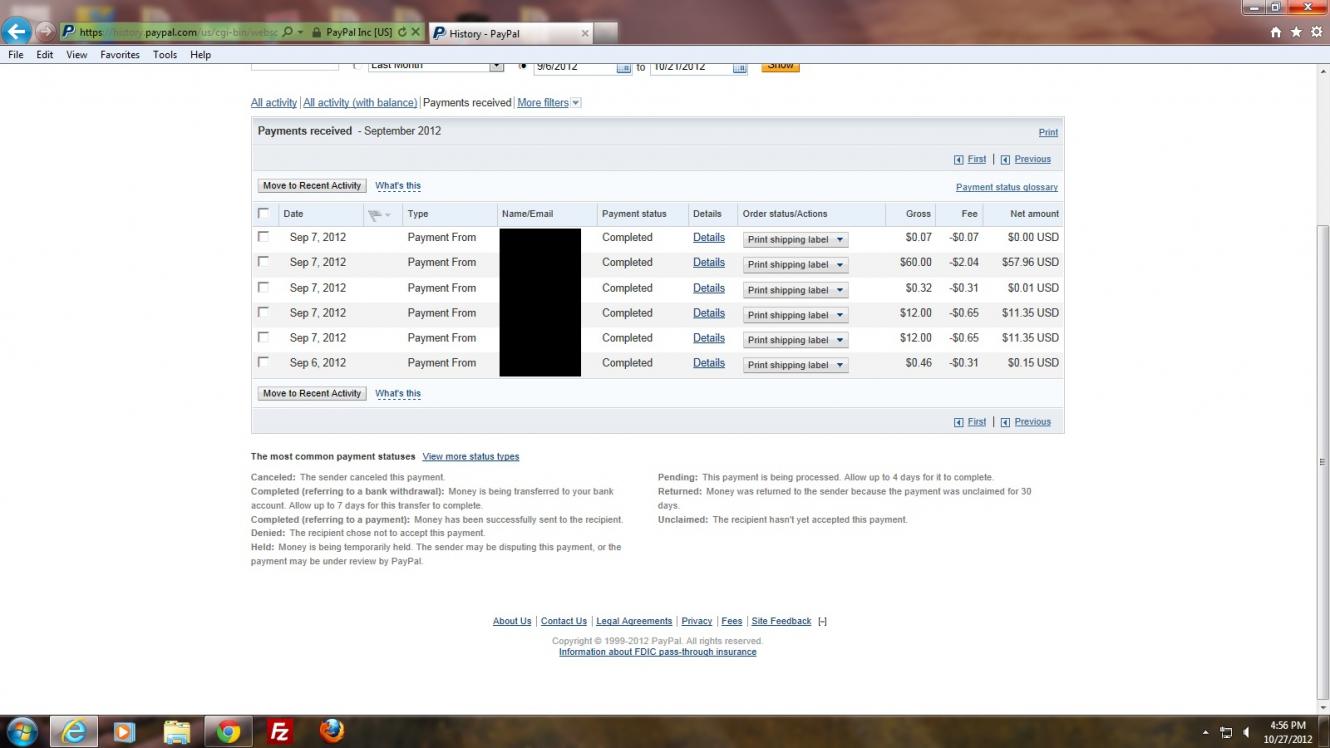Open Print shipping label dropdown for $60.00 row
This screenshot has width=1330, height=748.
(795, 265)
